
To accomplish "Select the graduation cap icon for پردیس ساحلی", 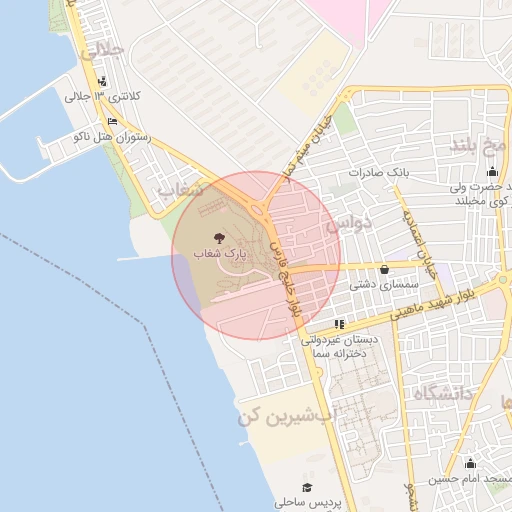I will click(307, 488).
